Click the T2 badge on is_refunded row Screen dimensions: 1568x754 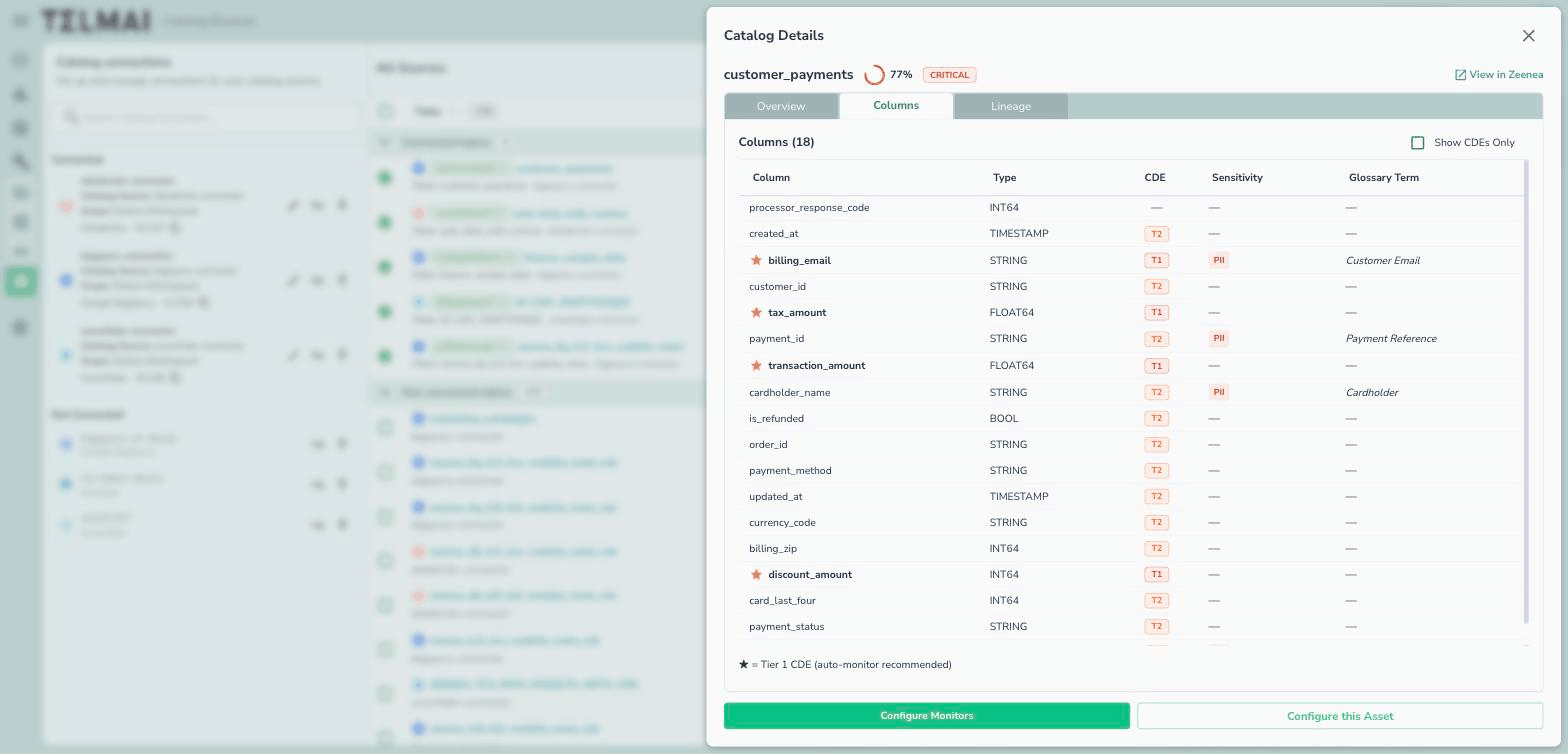click(x=1156, y=418)
